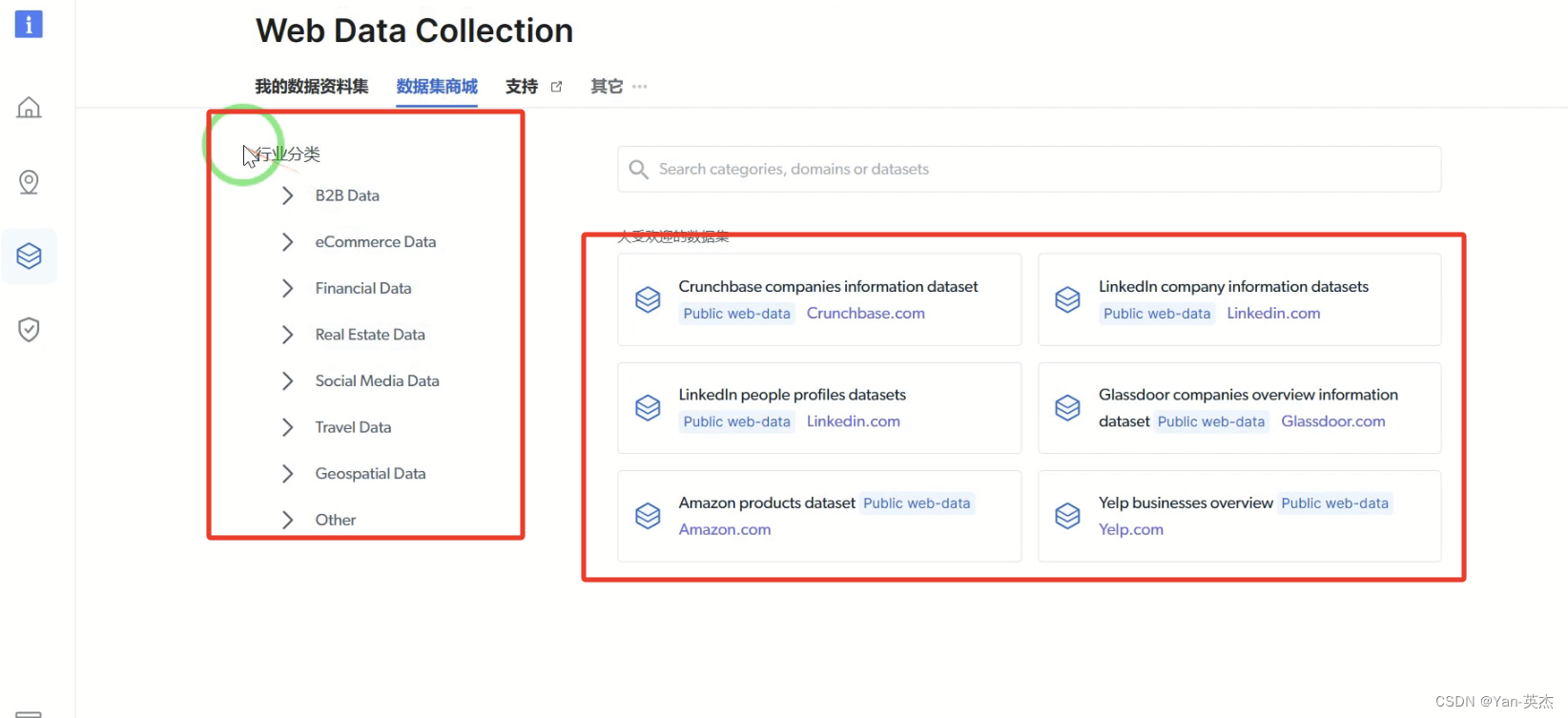Click Amazon products dataset card icon

[649, 516]
